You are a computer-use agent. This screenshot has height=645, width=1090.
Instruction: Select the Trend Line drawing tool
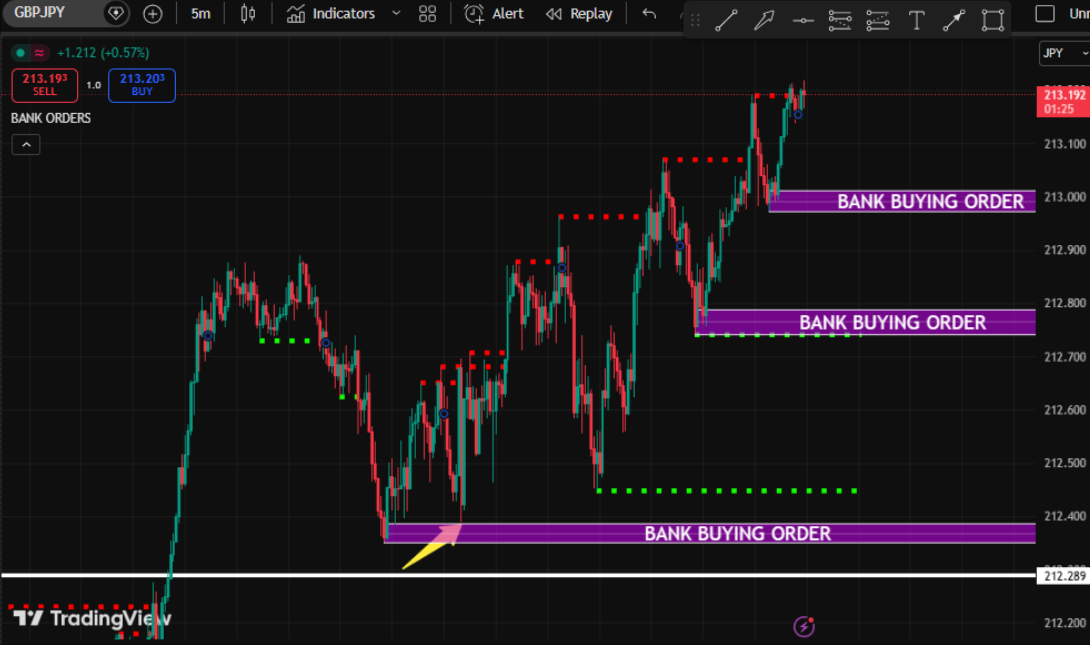[x=727, y=20]
